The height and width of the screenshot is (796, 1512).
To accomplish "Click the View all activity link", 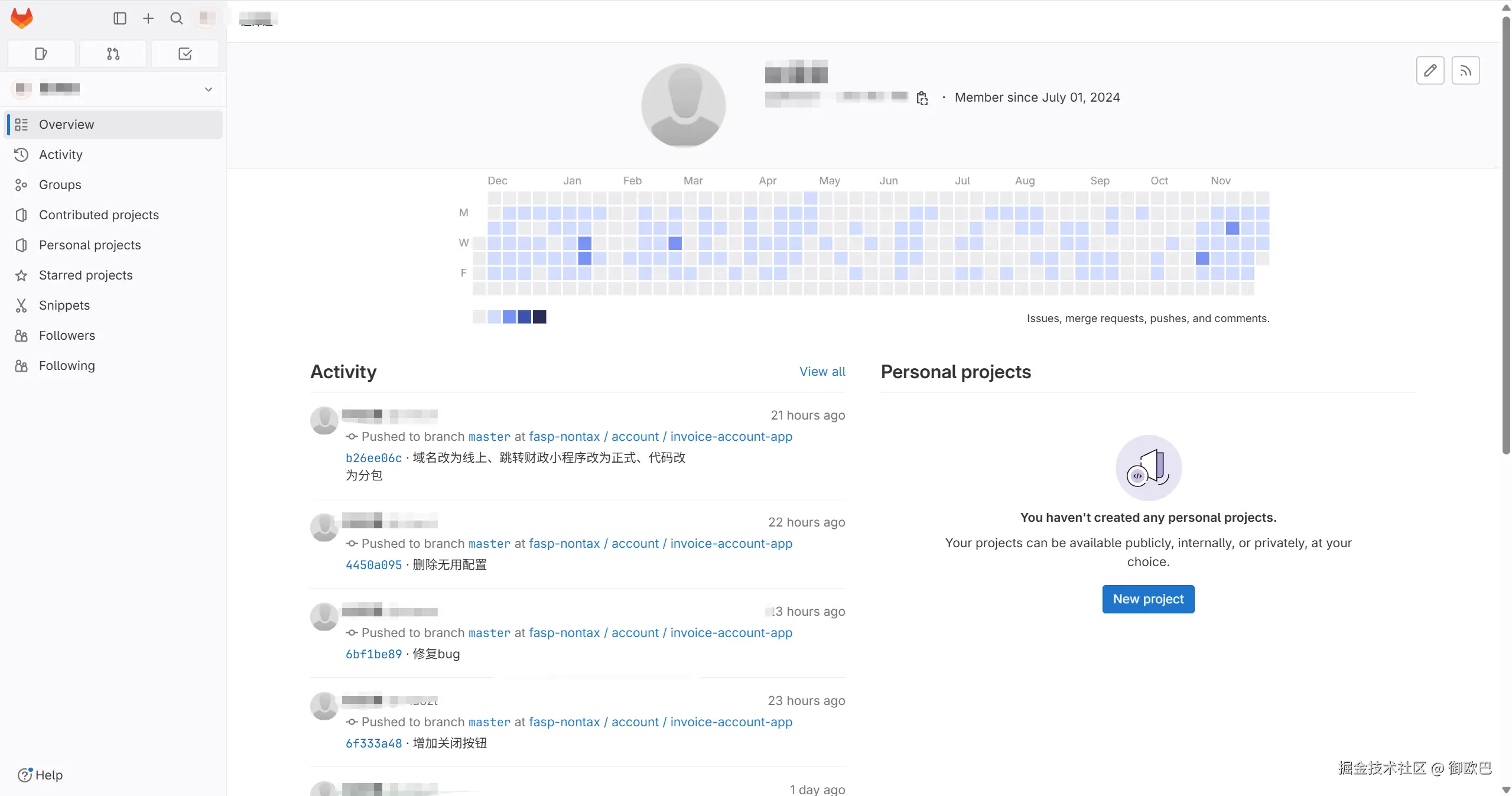I will pos(822,372).
